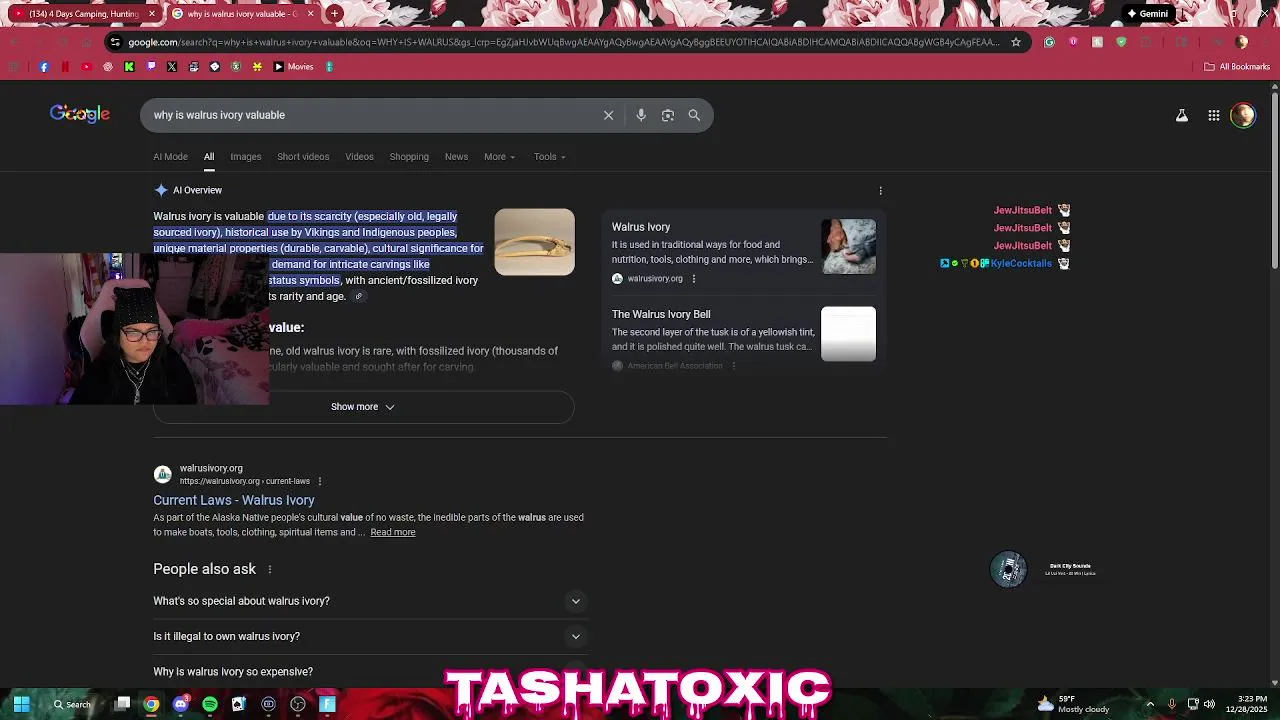Open The Walrus Ivory Bell source card
The height and width of the screenshot is (720, 1280).
[x=743, y=337]
